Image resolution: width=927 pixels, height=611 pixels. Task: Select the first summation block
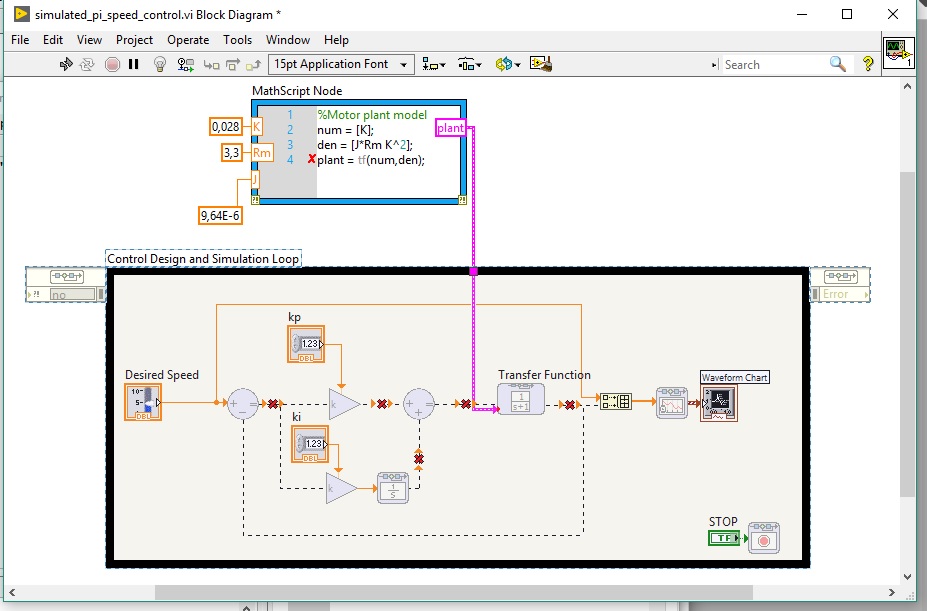point(243,404)
